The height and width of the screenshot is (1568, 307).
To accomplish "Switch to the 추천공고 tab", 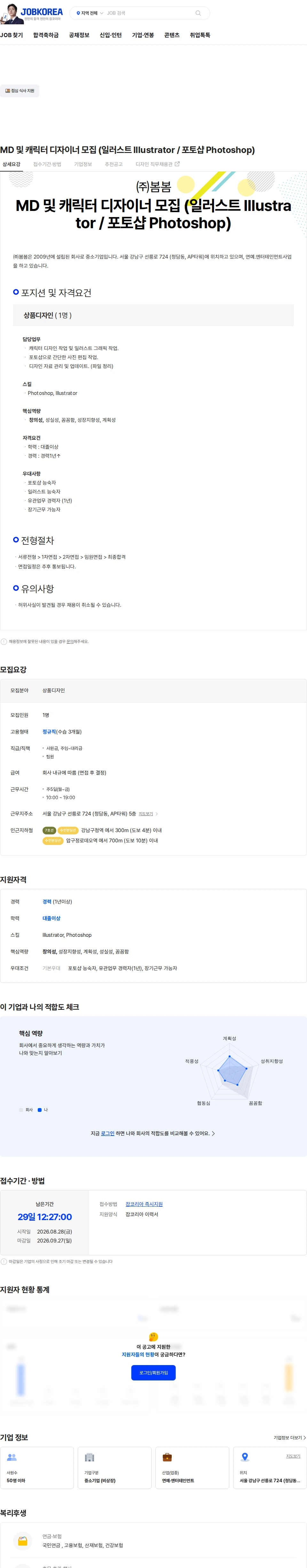I will point(114,164).
